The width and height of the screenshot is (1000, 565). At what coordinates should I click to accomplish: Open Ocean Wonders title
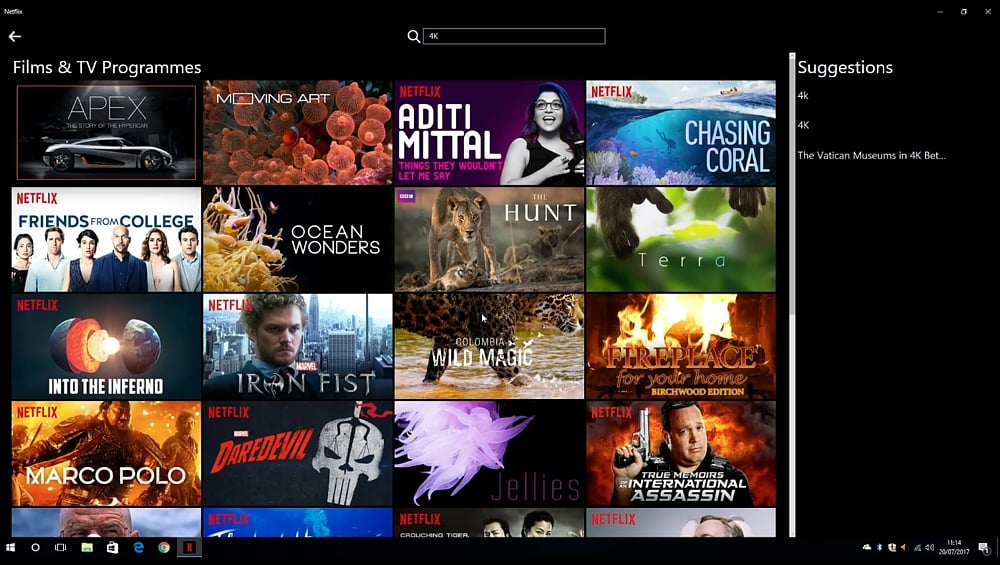[x=298, y=239]
